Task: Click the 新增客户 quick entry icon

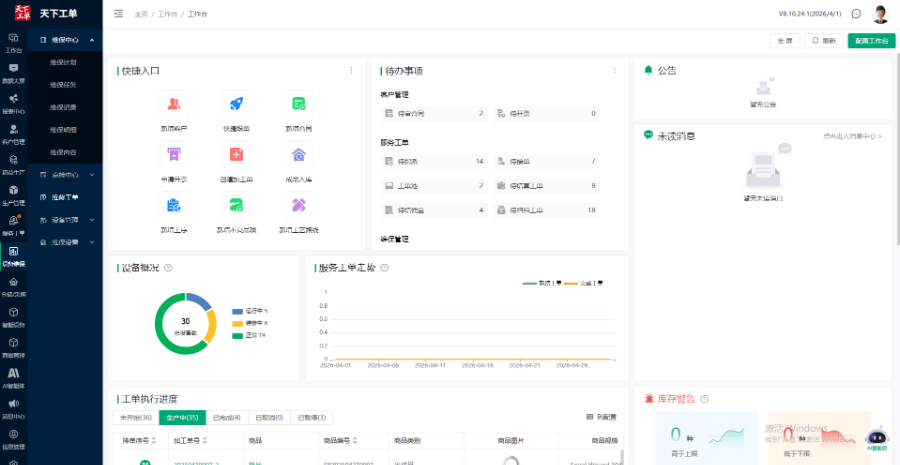Action: 174,104
